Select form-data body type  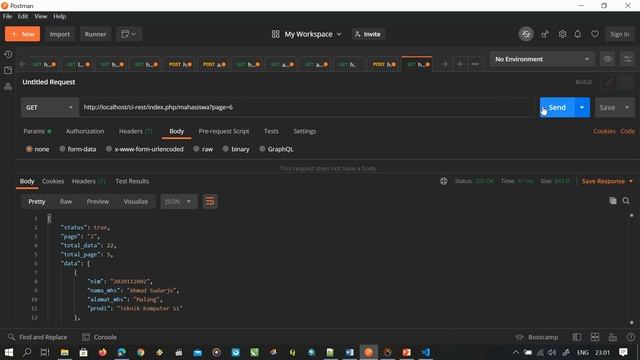tap(78, 149)
